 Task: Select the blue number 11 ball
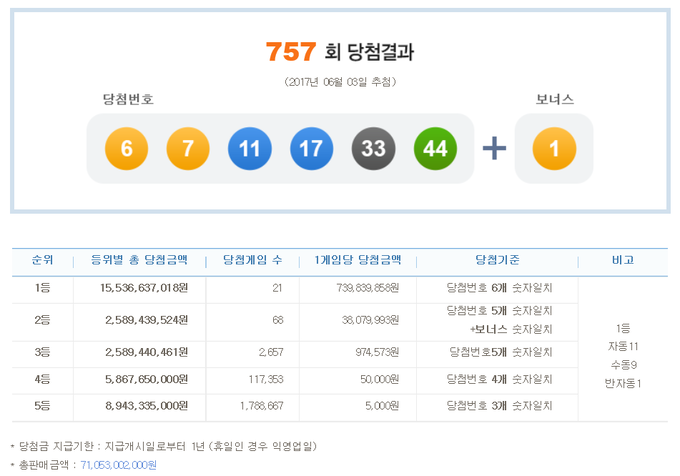coord(250,149)
